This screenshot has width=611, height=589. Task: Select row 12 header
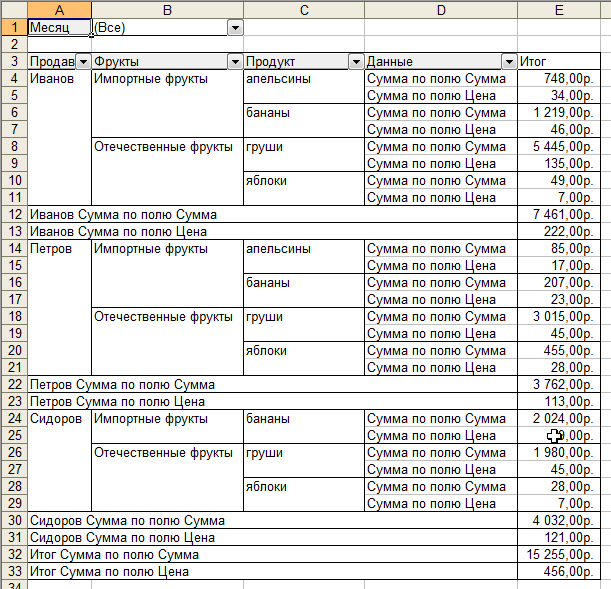pyautogui.click(x=14, y=214)
